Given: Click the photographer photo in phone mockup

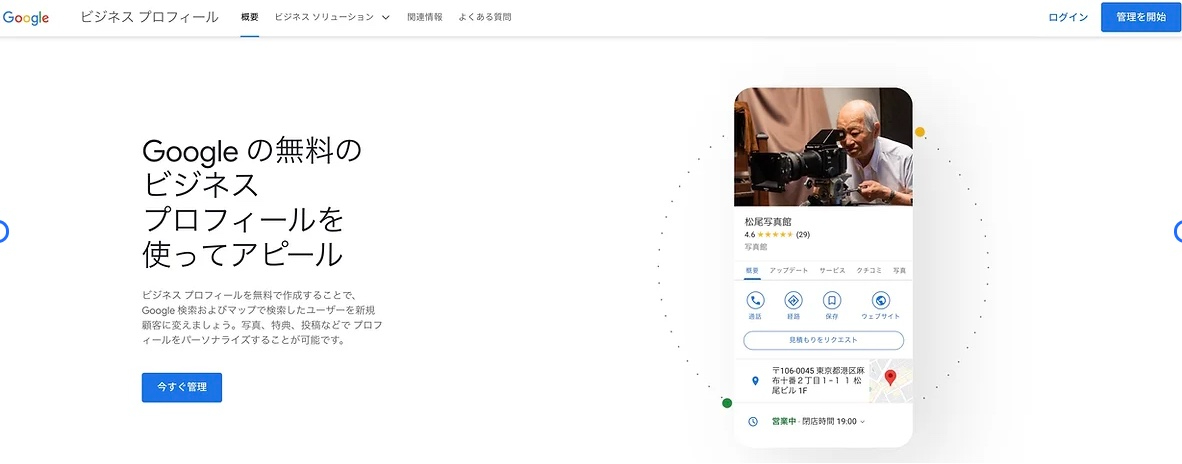Looking at the screenshot, I should 823,147.
